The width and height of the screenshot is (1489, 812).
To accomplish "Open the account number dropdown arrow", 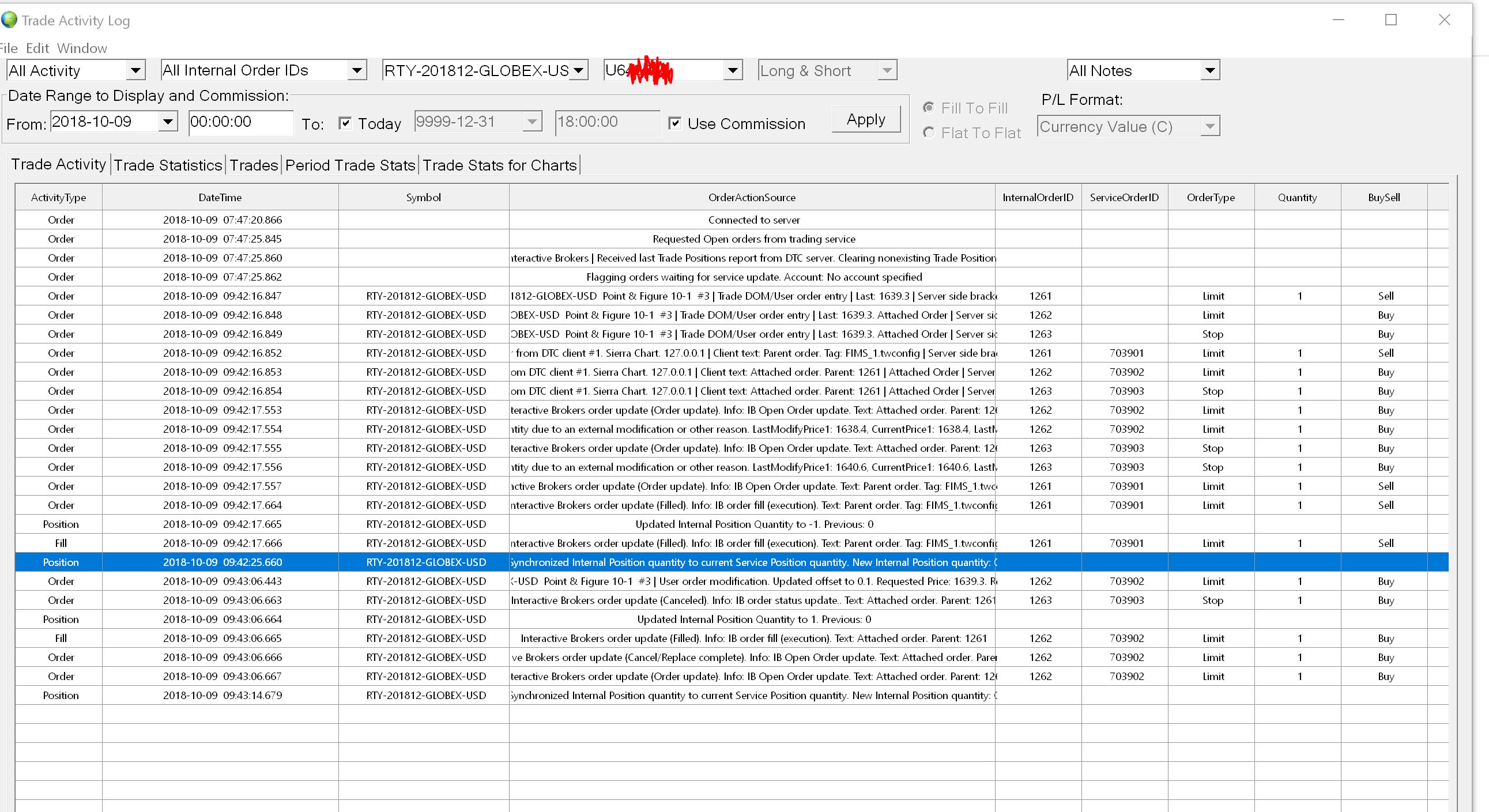I will [732, 70].
